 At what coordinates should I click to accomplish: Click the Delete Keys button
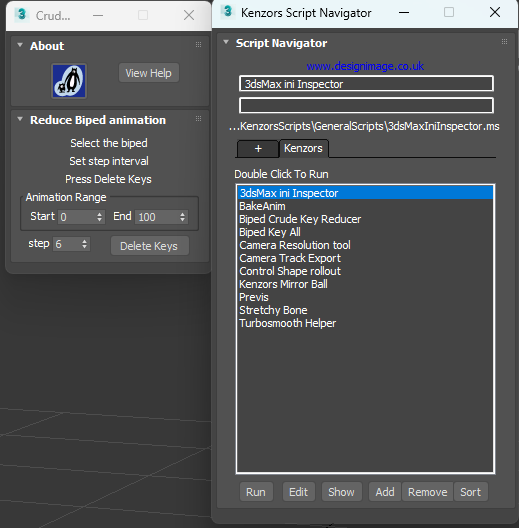[x=150, y=246]
